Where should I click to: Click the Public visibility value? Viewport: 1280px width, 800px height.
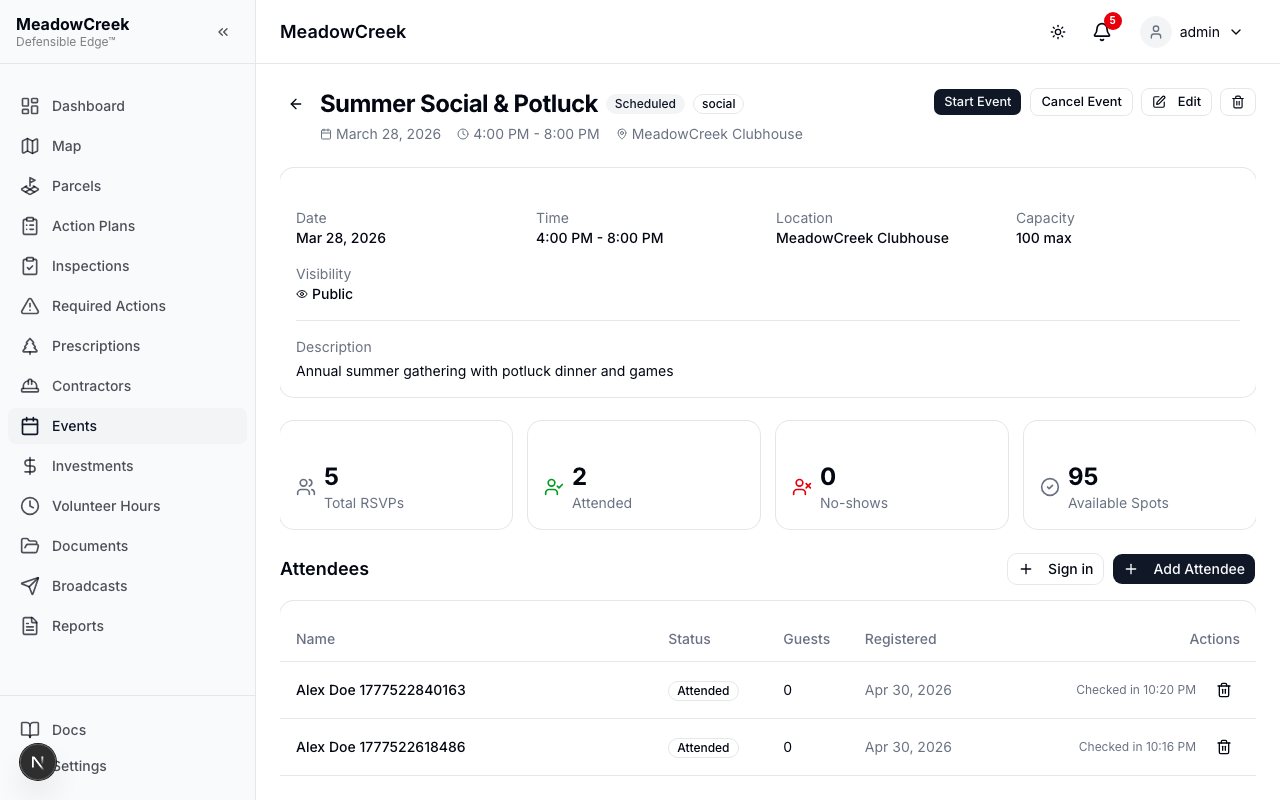click(324, 294)
